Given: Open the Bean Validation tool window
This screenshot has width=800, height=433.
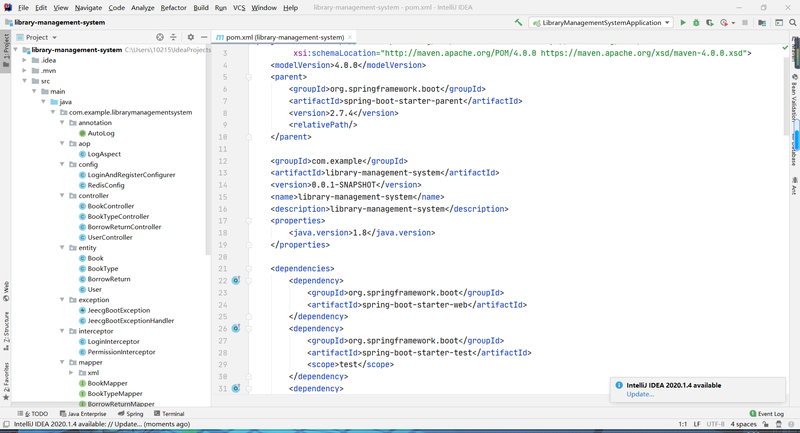Looking at the screenshot, I should pyautogui.click(x=794, y=97).
